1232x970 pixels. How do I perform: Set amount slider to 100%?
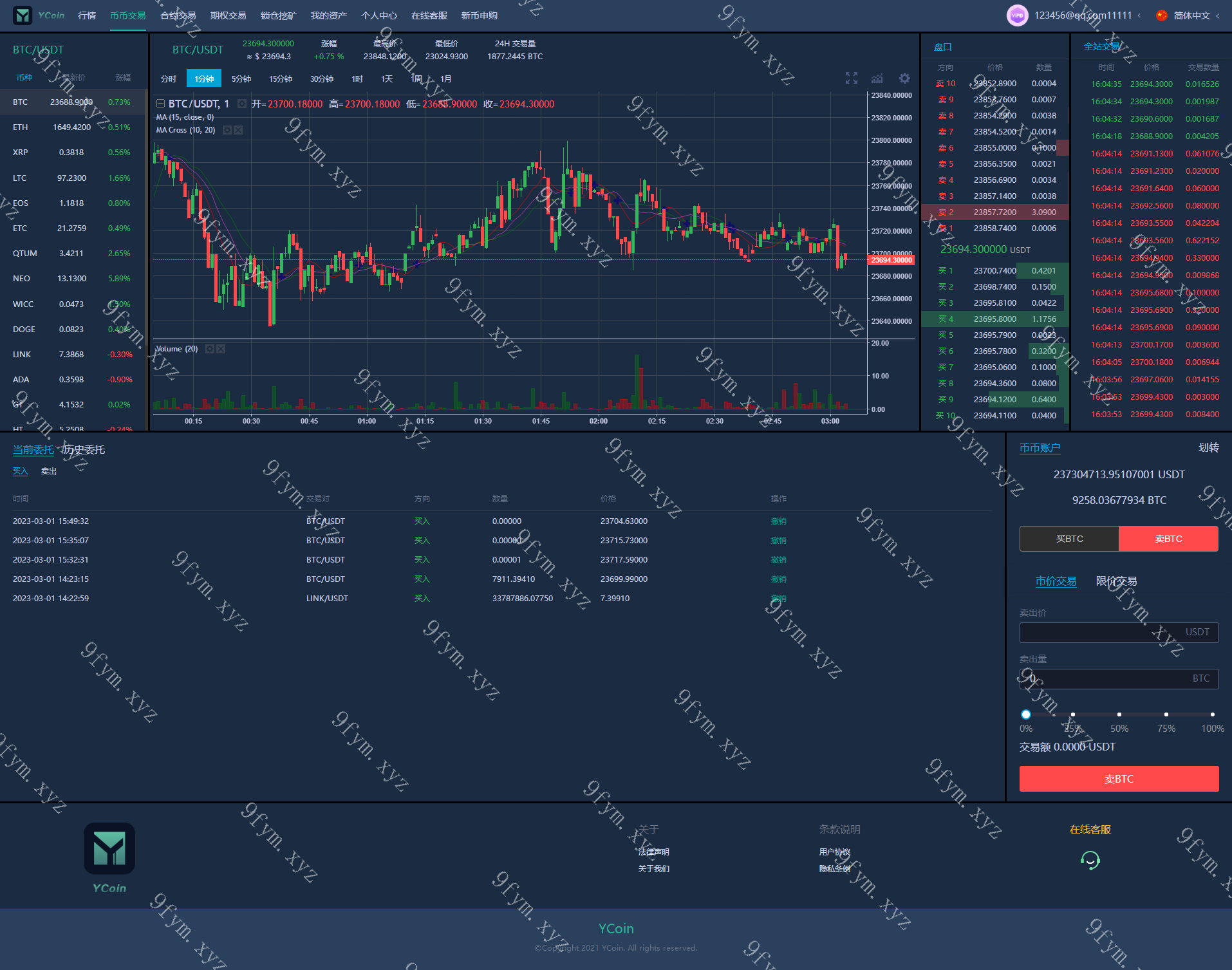coord(1213,714)
